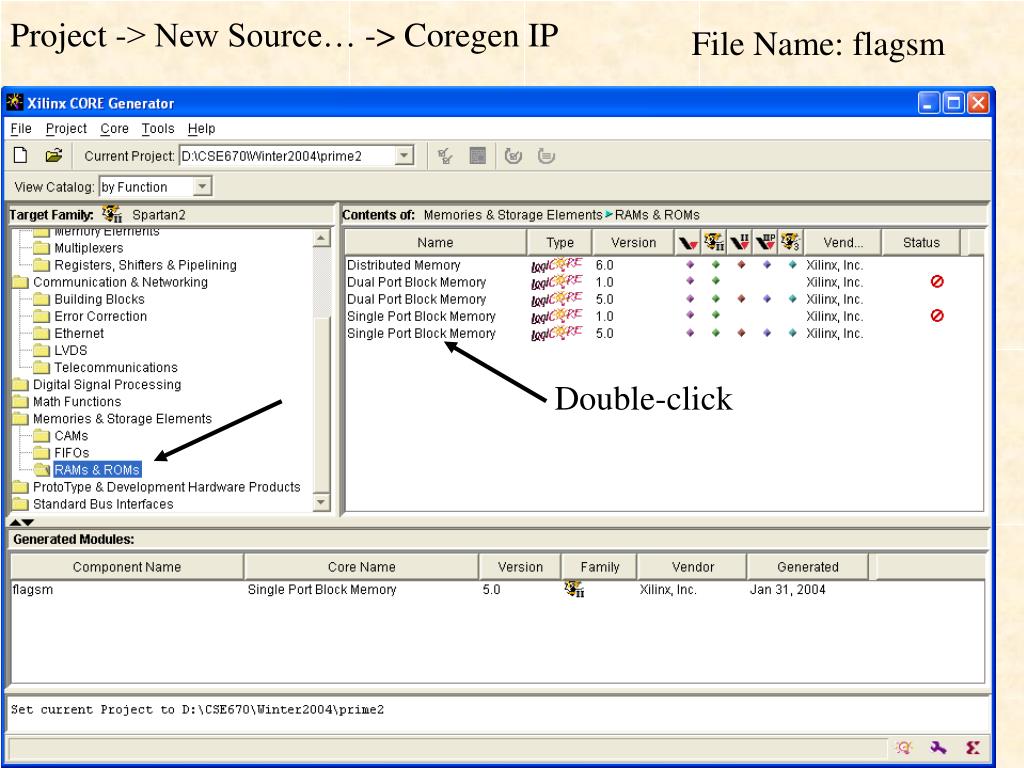Click the Open Project folder icon
This screenshot has width=1024, height=768.
point(54,155)
